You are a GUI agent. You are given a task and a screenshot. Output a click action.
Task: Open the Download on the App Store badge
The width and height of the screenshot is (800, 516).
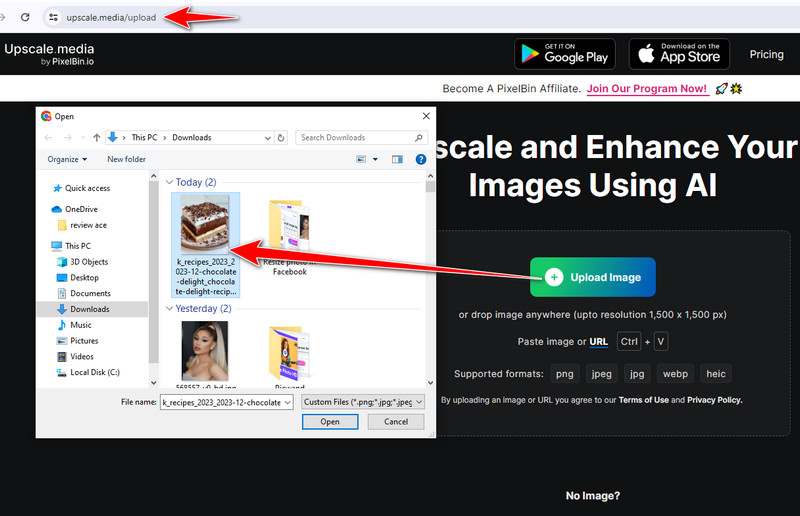pos(679,54)
